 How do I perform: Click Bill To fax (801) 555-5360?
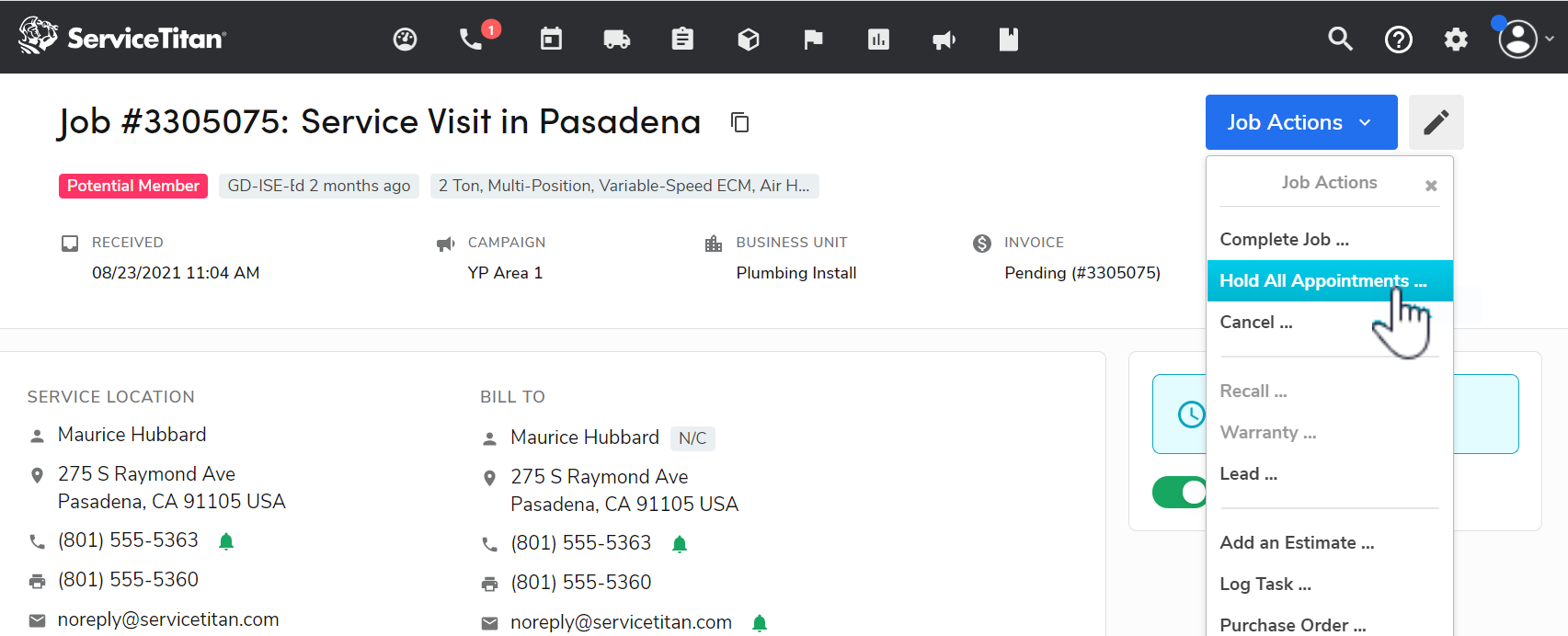pyautogui.click(x=581, y=583)
